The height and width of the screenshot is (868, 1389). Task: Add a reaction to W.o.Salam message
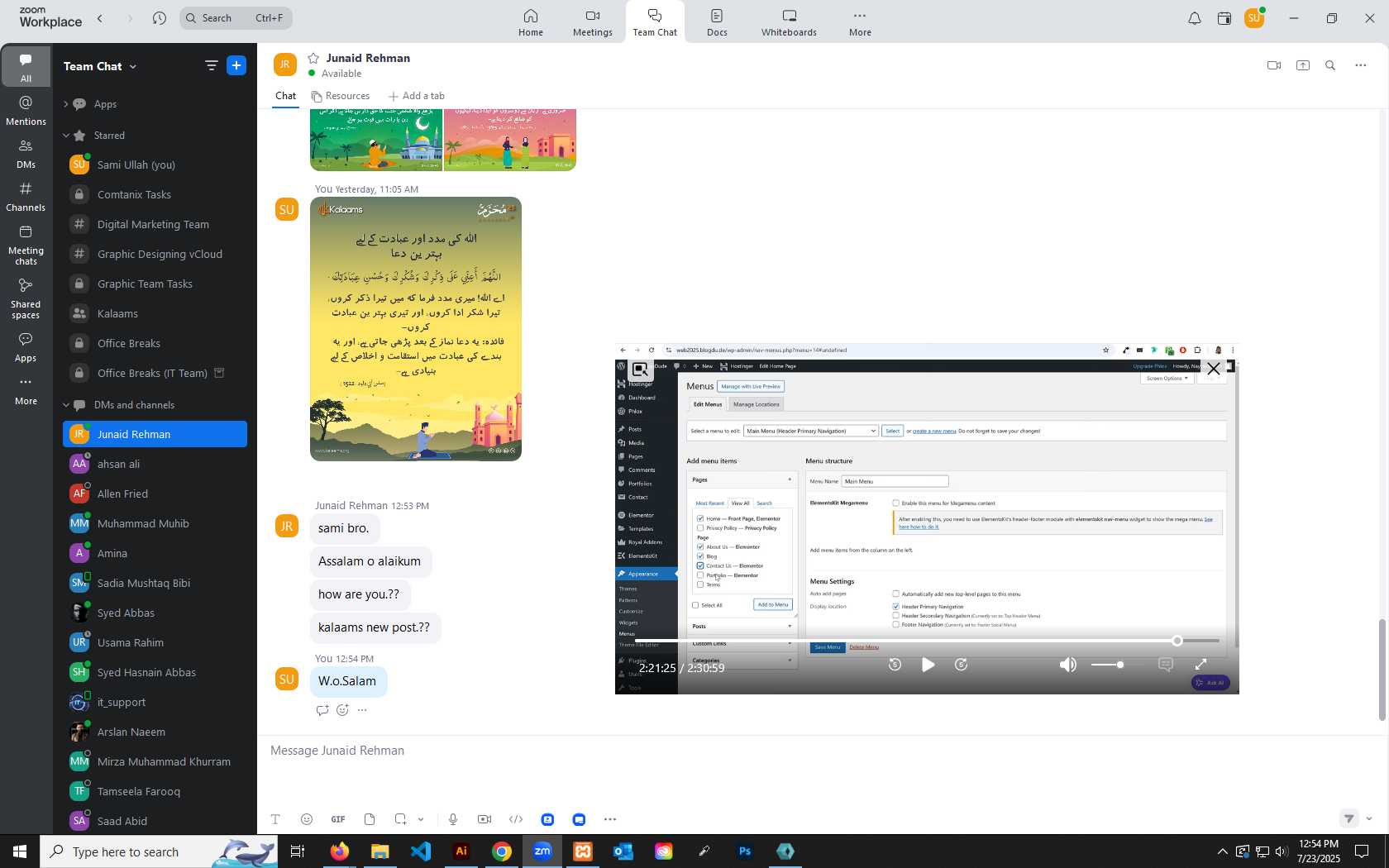click(x=342, y=710)
